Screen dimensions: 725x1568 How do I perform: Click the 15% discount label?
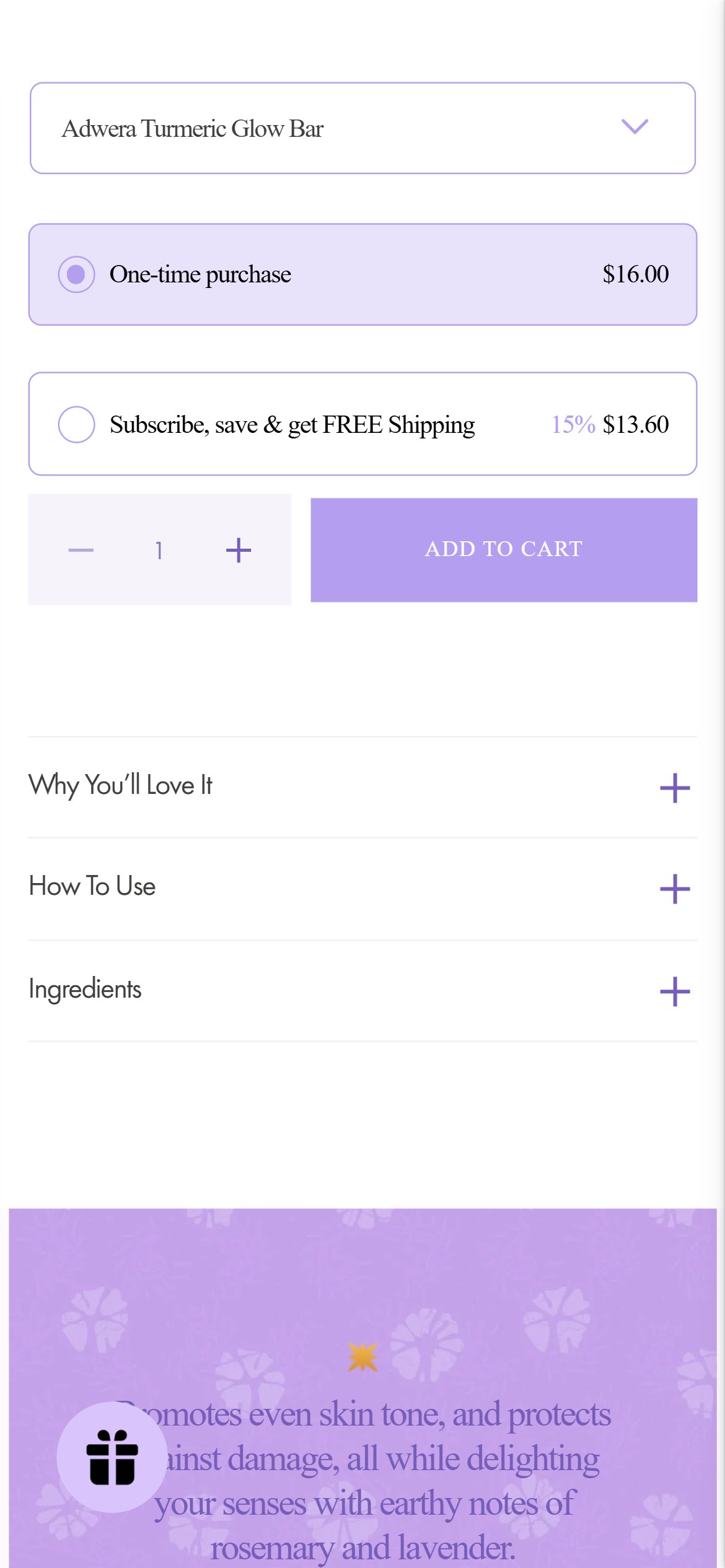tap(573, 425)
